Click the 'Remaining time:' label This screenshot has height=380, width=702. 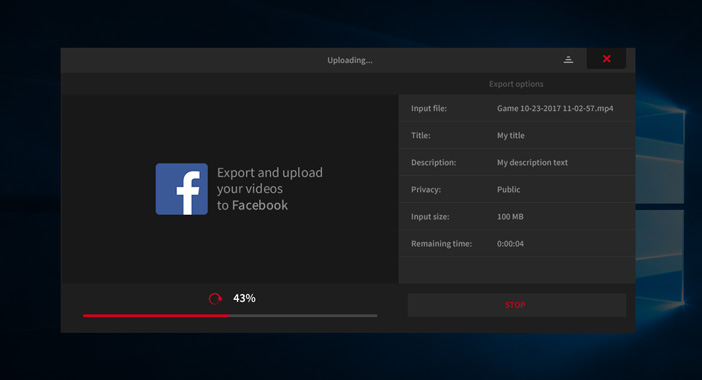coord(441,244)
